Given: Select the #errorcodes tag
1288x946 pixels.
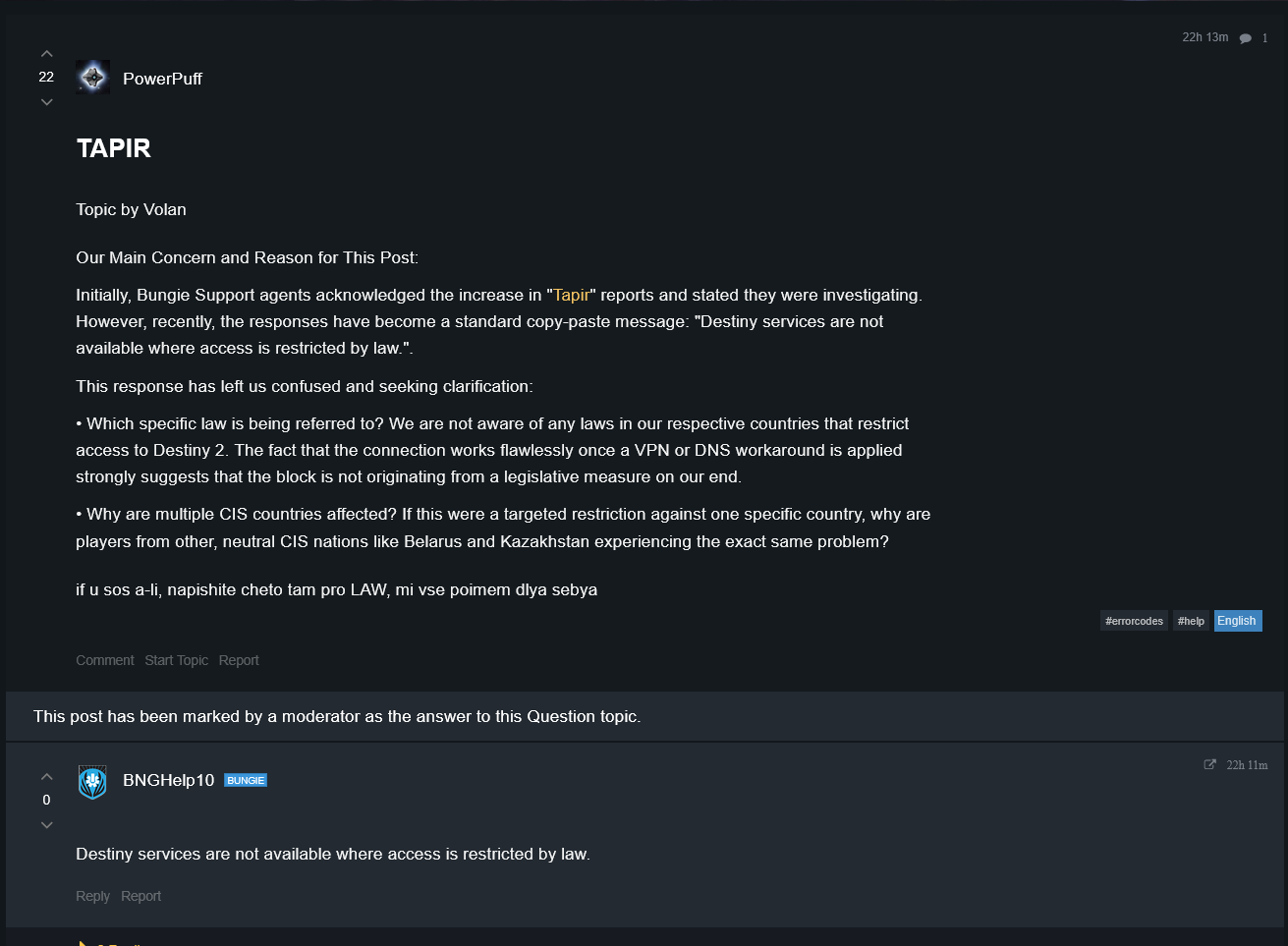Looking at the screenshot, I should coord(1134,621).
